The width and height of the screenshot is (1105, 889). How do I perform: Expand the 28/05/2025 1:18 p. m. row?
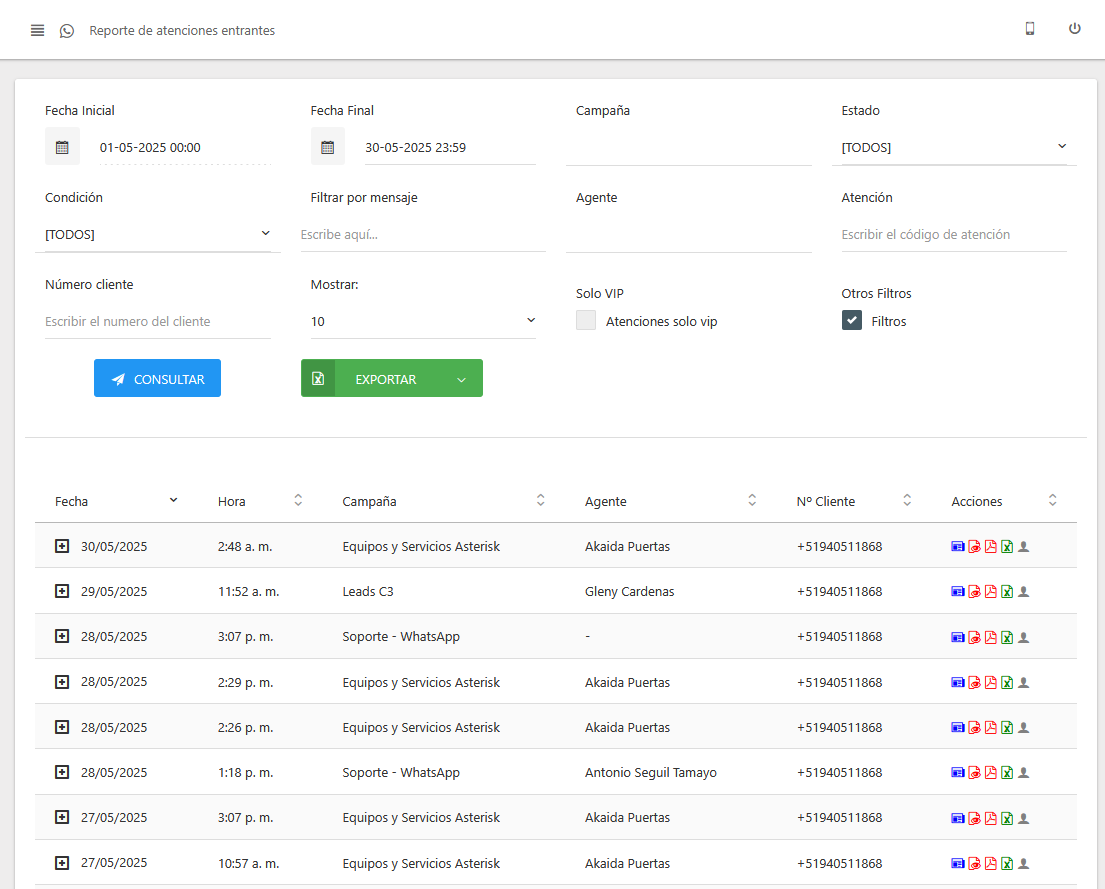[62, 772]
